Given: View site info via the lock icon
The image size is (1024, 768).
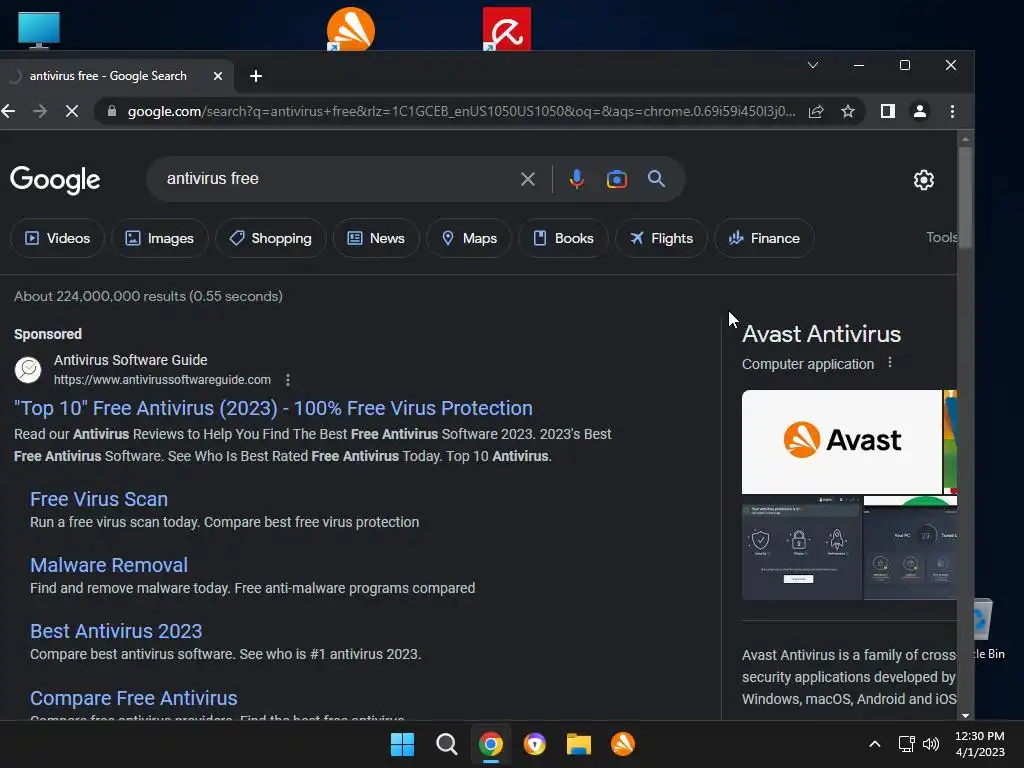Looking at the screenshot, I should click(x=112, y=111).
